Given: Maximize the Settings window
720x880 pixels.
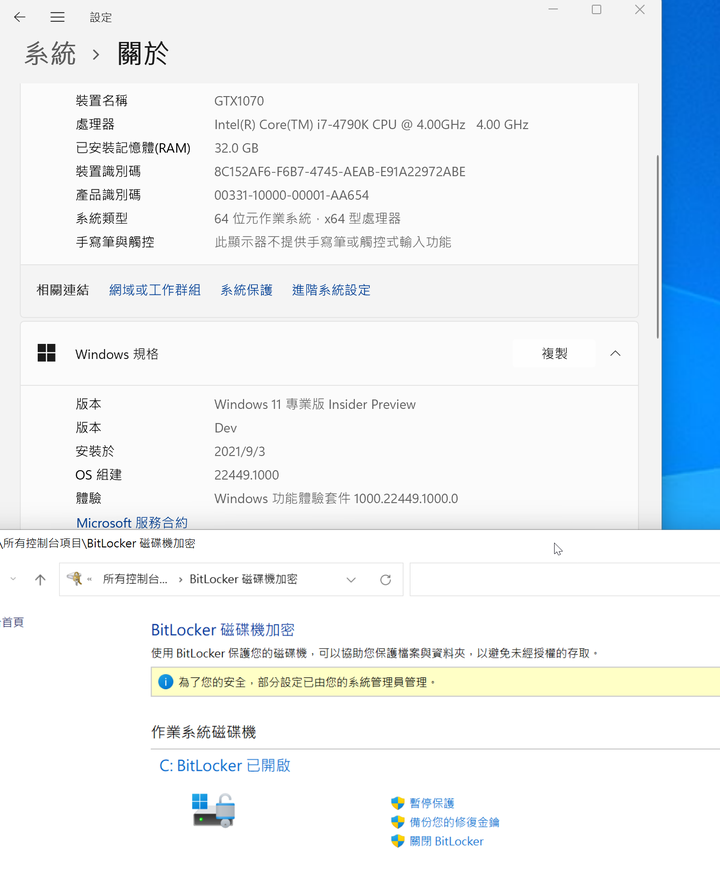Looking at the screenshot, I should 597,10.
